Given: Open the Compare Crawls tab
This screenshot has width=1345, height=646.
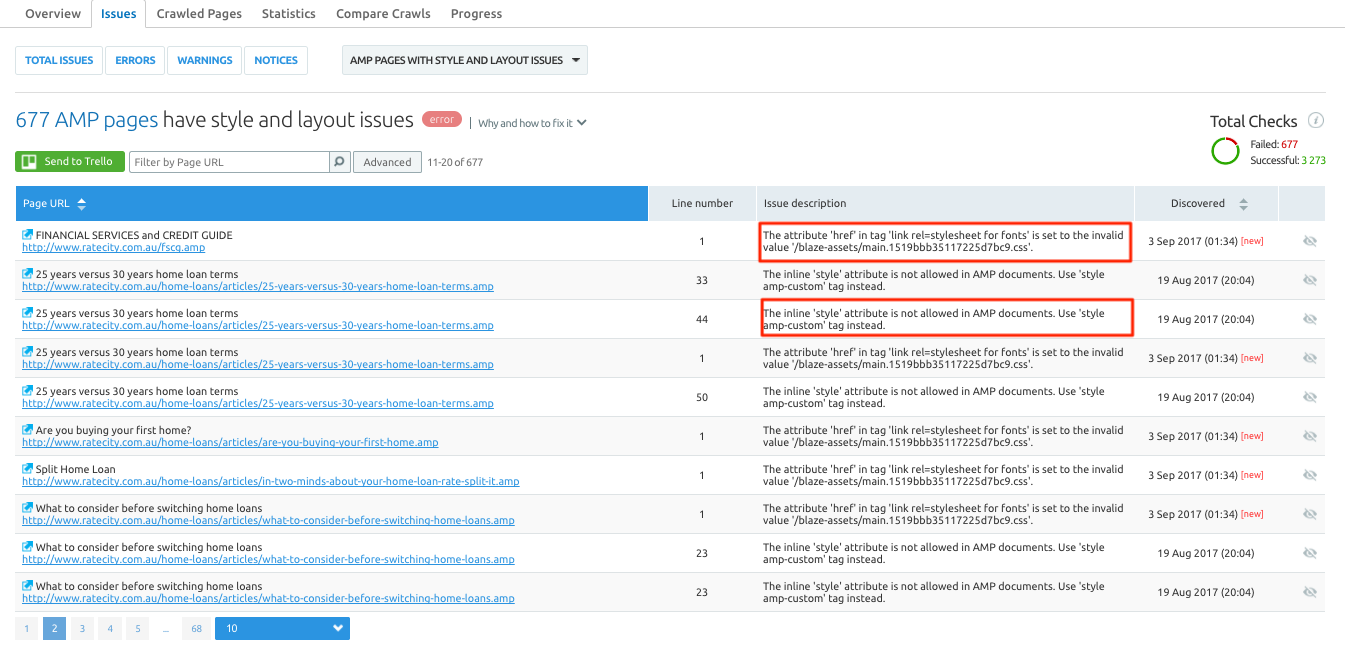Looking at the screenshot, I should point(383,14).
